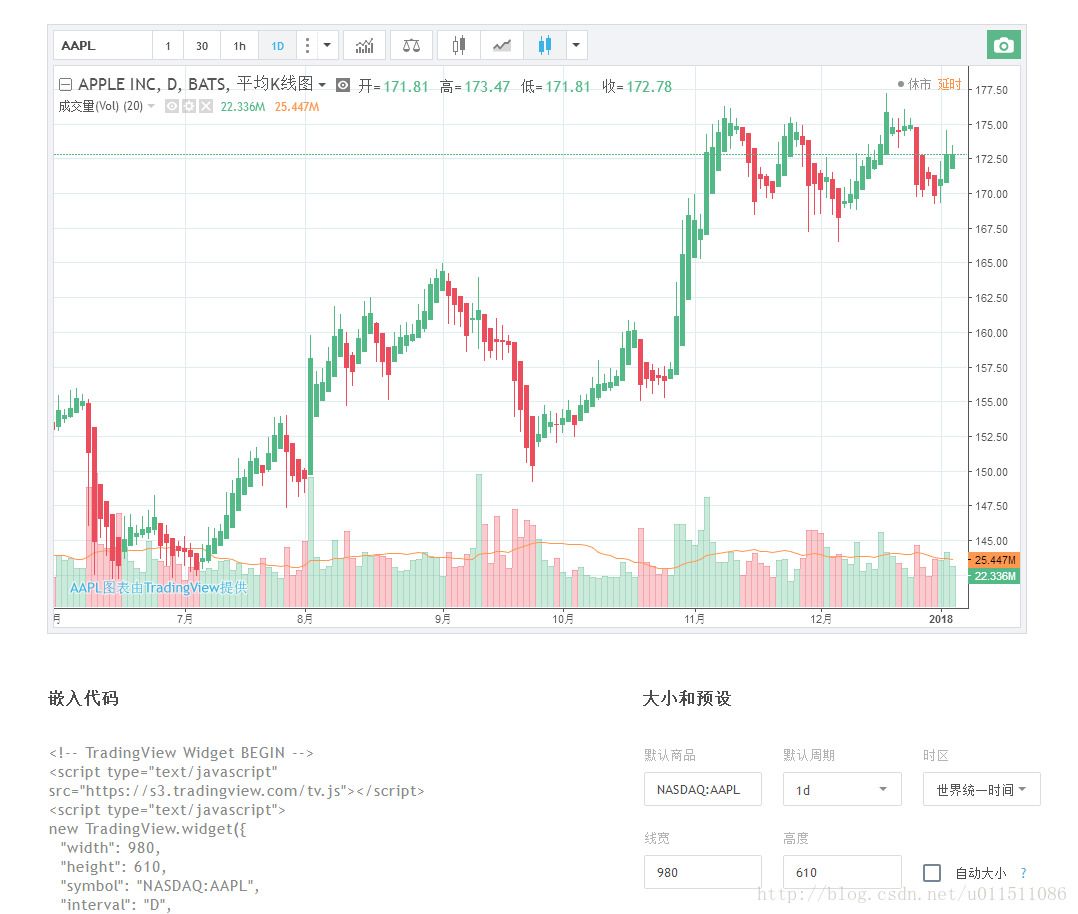The image size is (1078, 914).
Task: Click the 高度 610 input field
Action: coord(842,872)
